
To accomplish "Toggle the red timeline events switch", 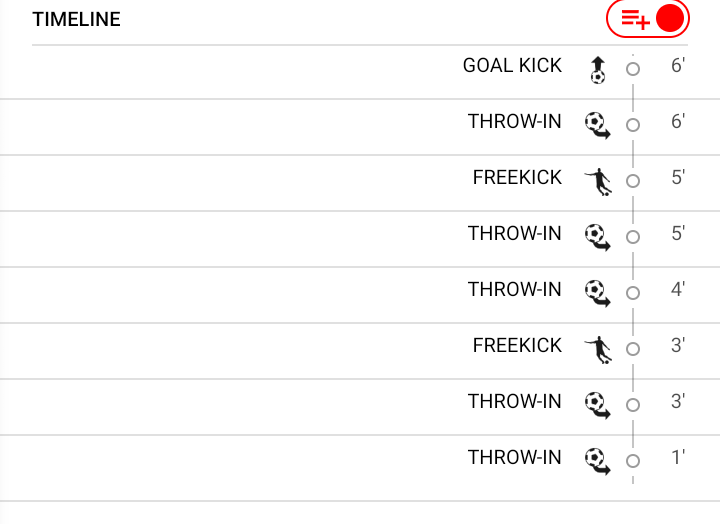I will click(648, 18).
